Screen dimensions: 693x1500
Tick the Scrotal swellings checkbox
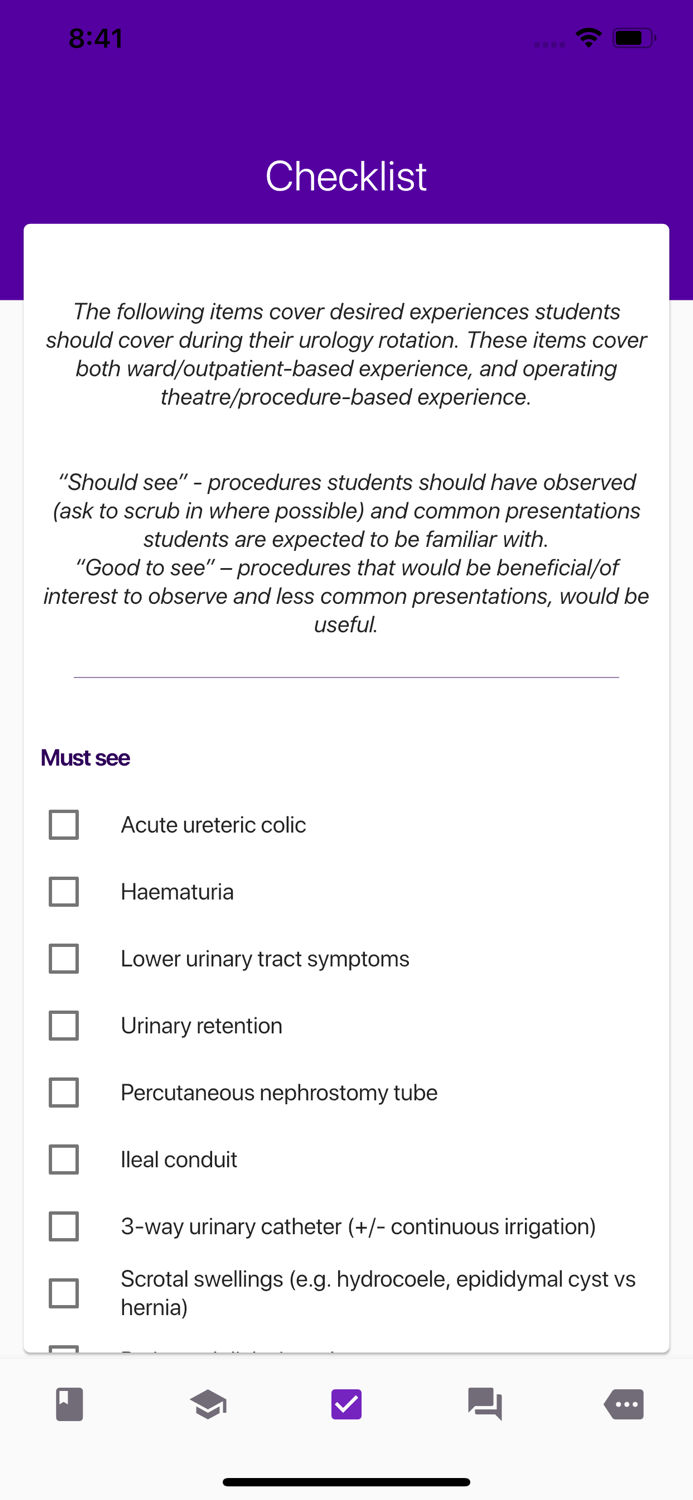coord(63,1292)
